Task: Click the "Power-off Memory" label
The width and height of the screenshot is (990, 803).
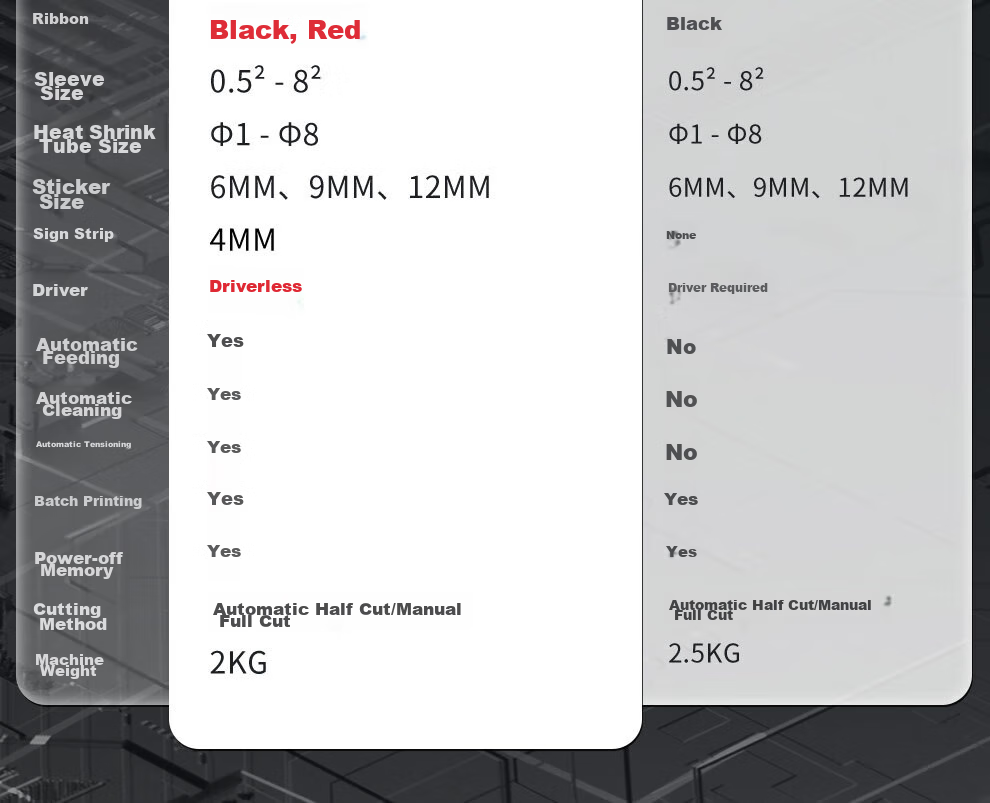Action: 78,564
